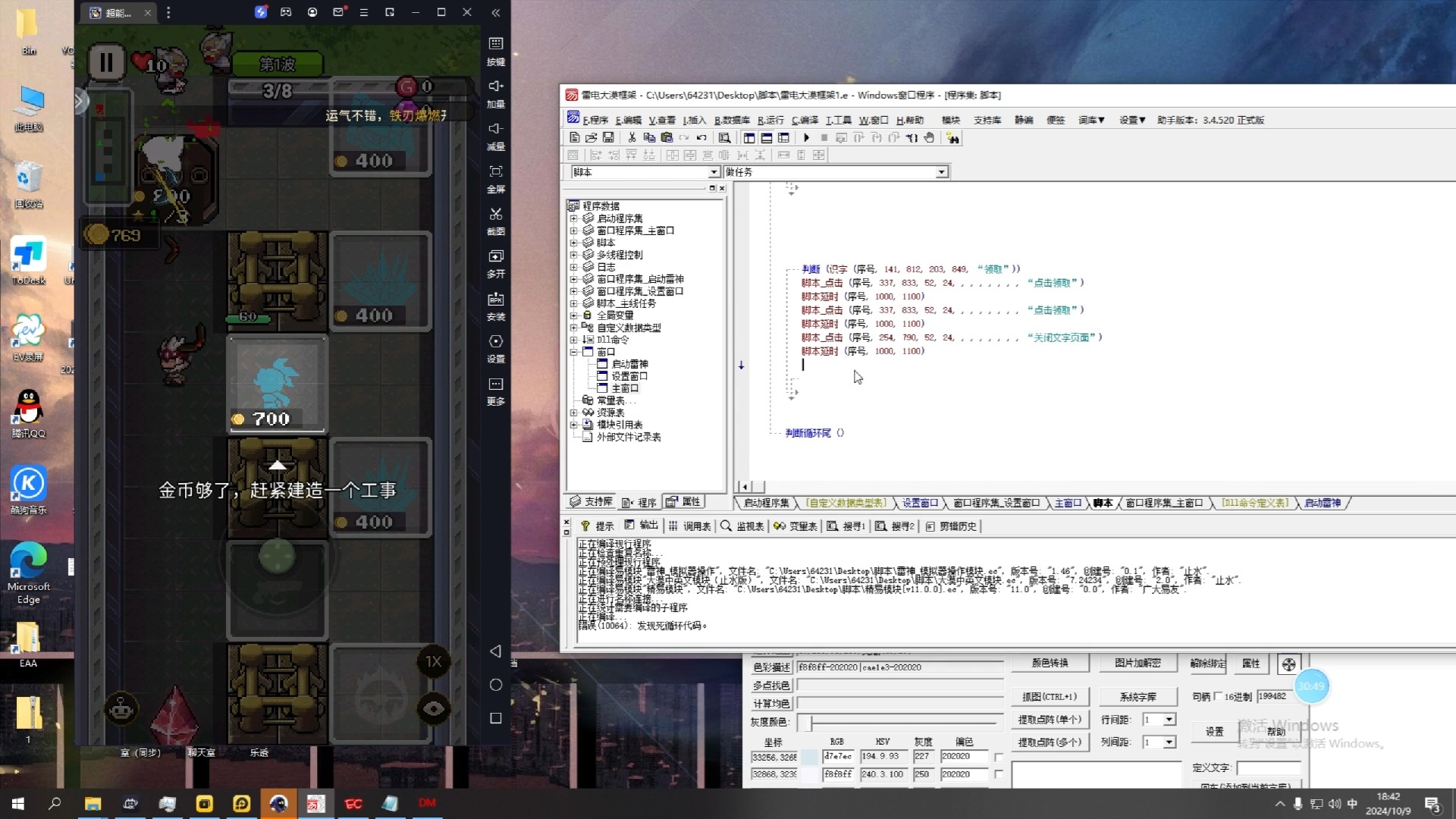Screen dimensions: 1456x819
Task: Click the 系统字库 button
Action: (1137, 696)
